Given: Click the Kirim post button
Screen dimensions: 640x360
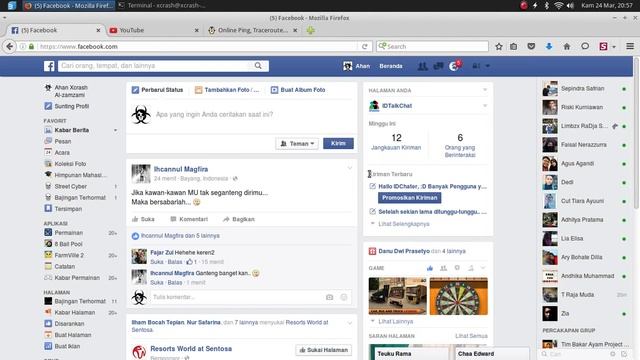Looking at the screenshot, I should pos(338,144).
